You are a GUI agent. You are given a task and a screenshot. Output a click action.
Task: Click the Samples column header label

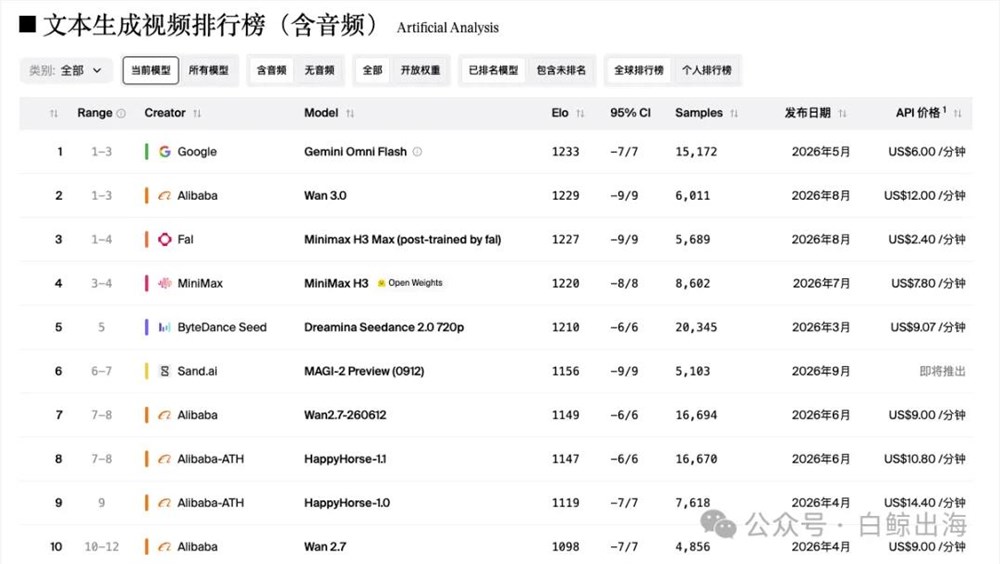point(699,113)
